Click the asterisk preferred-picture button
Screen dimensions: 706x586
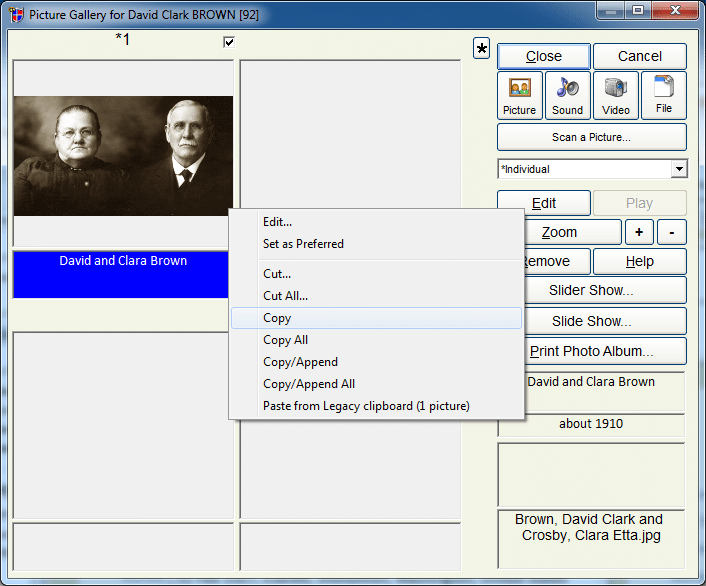(481, 48)
